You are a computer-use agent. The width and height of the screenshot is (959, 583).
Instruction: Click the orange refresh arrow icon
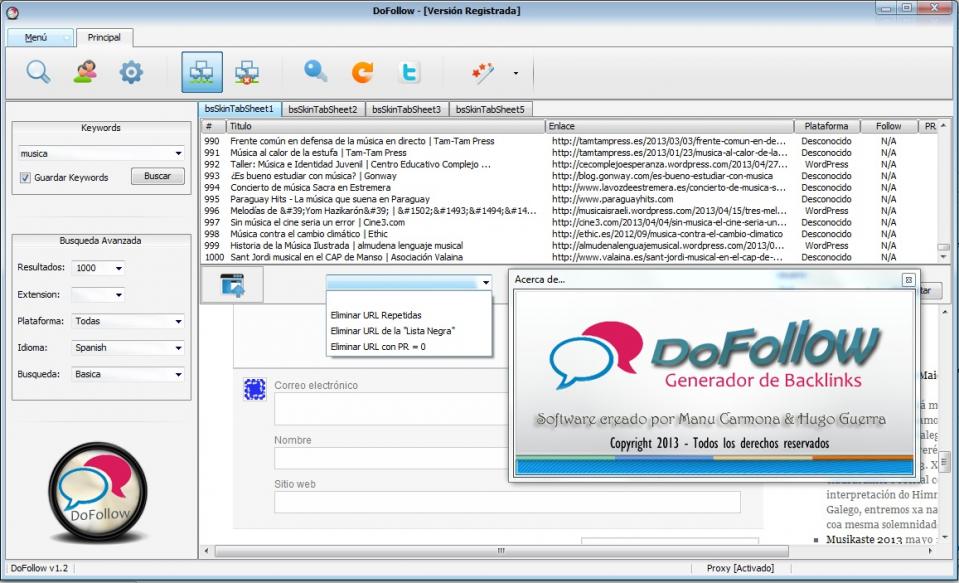click(x=362, y=72)
